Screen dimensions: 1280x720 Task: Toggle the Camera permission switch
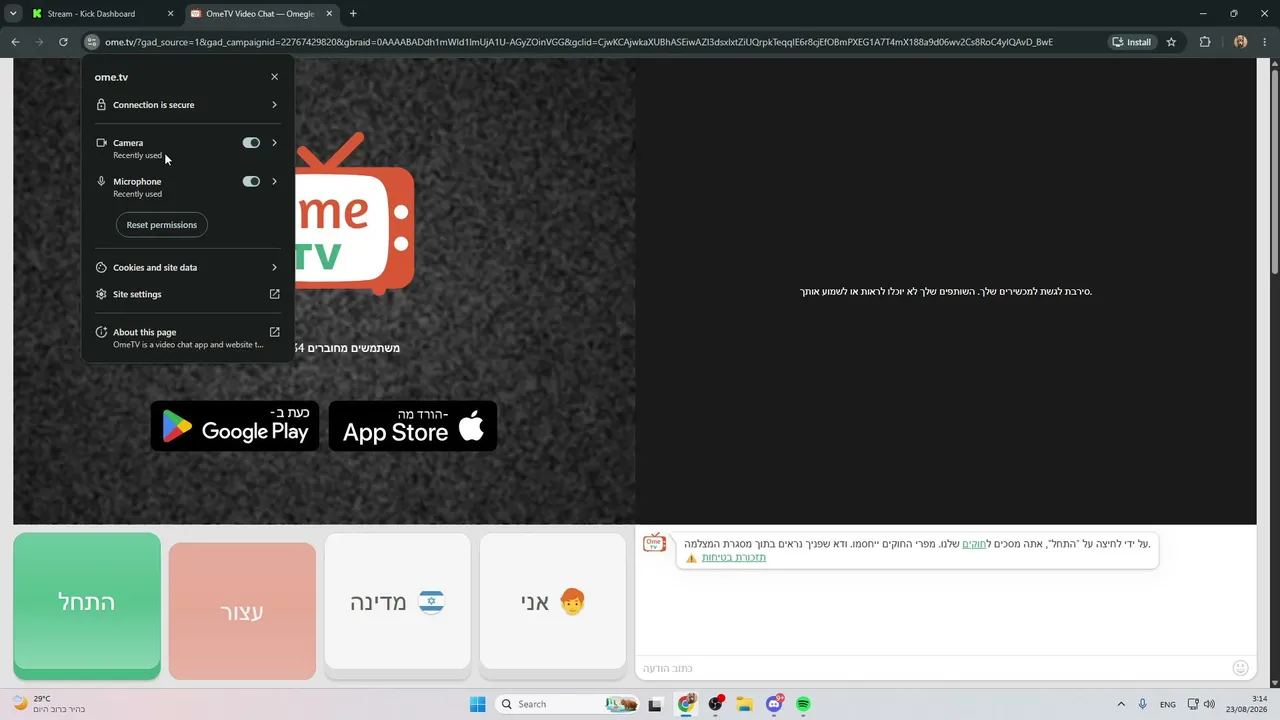coord(251,143)
